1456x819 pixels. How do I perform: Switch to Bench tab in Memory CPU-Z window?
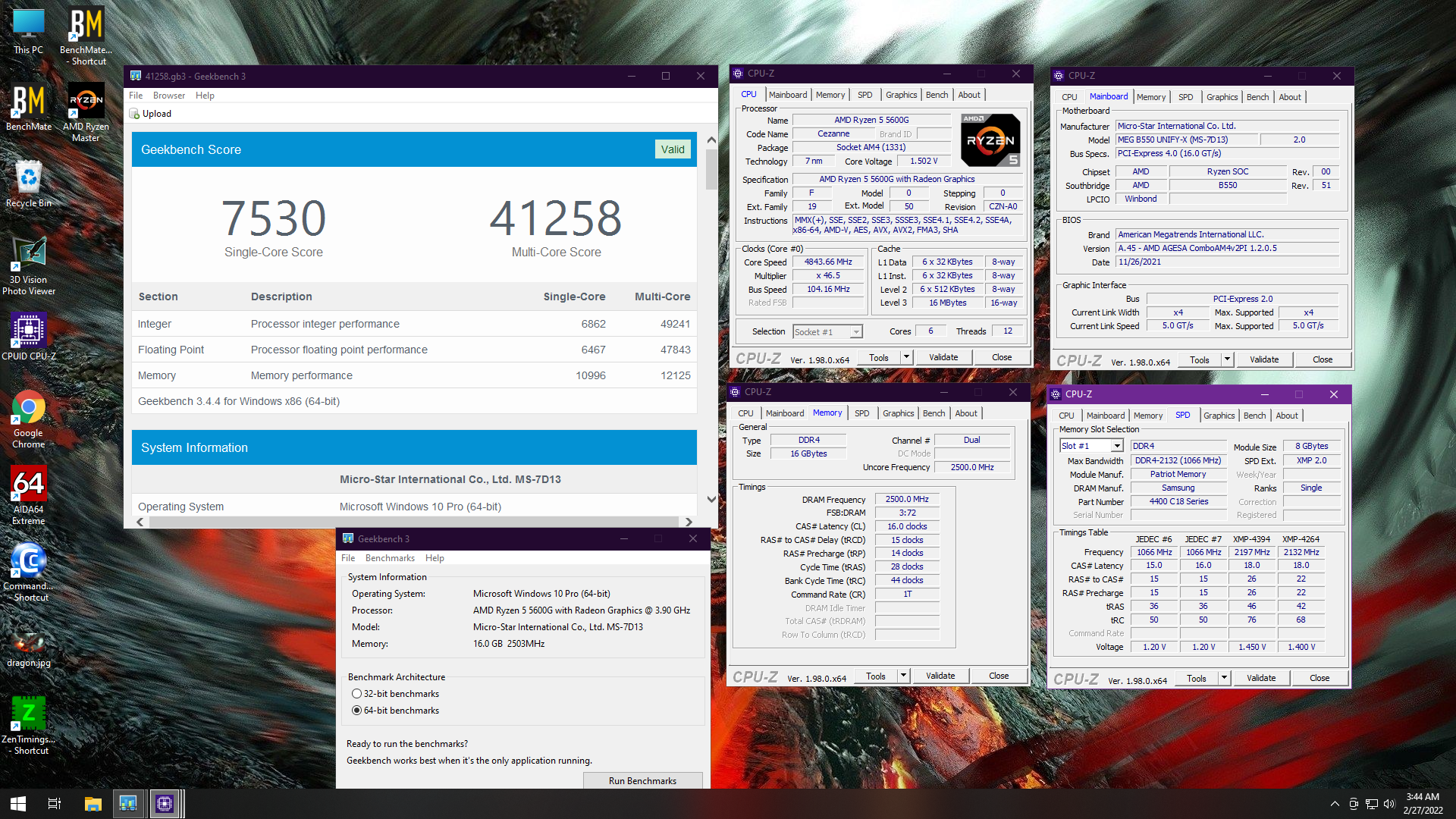coord(934,413)
